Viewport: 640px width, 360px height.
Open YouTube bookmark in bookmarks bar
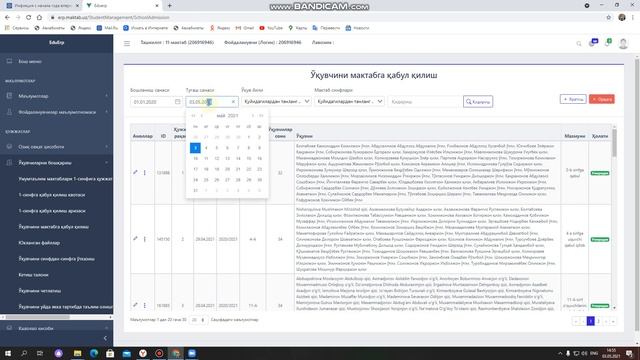click(x=271, y=28)
